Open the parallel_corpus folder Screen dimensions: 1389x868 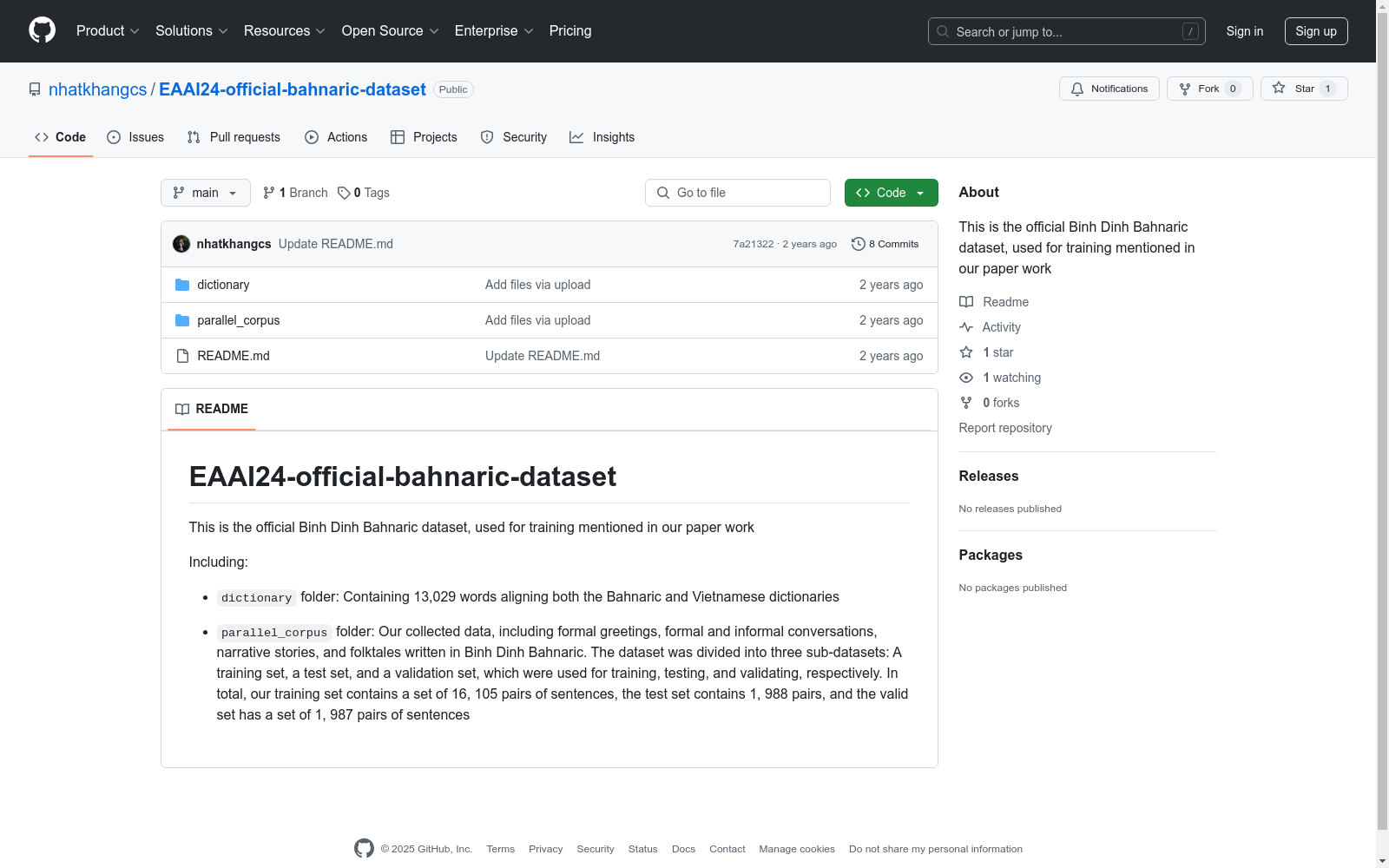point(239,320)
